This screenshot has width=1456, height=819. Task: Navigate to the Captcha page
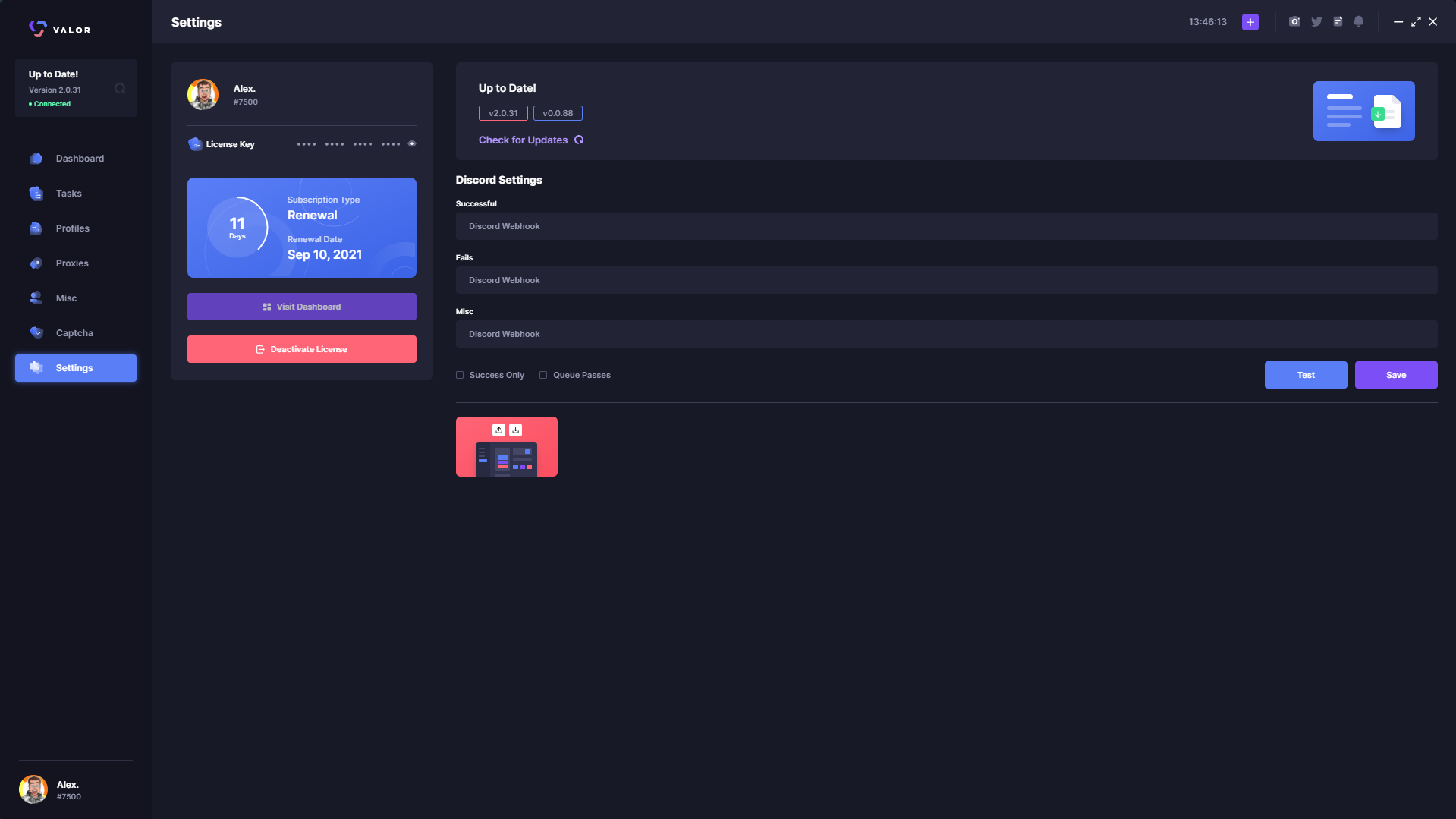(x=76, y=333)
